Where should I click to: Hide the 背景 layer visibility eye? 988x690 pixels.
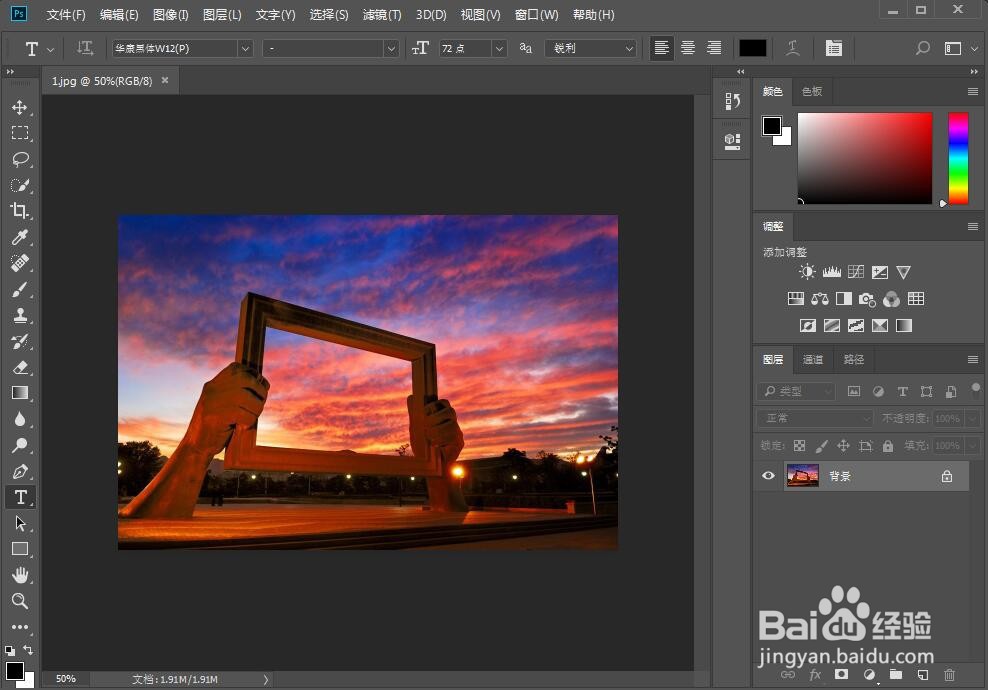click(x=768, y=476)
